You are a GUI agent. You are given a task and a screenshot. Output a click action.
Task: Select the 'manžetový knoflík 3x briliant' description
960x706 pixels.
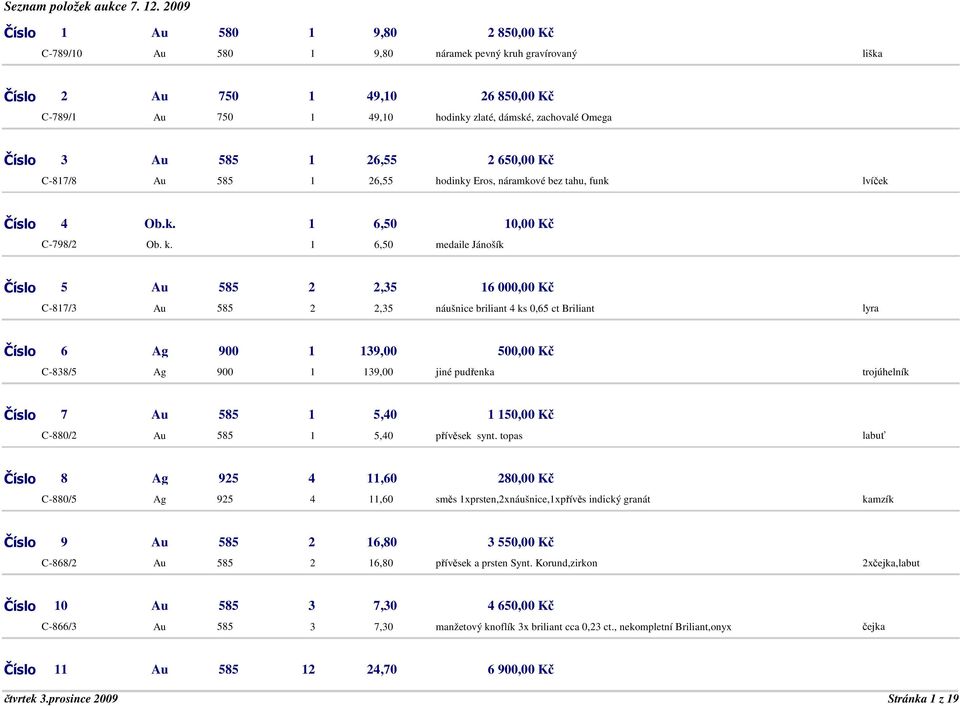[x=583, y=627]
